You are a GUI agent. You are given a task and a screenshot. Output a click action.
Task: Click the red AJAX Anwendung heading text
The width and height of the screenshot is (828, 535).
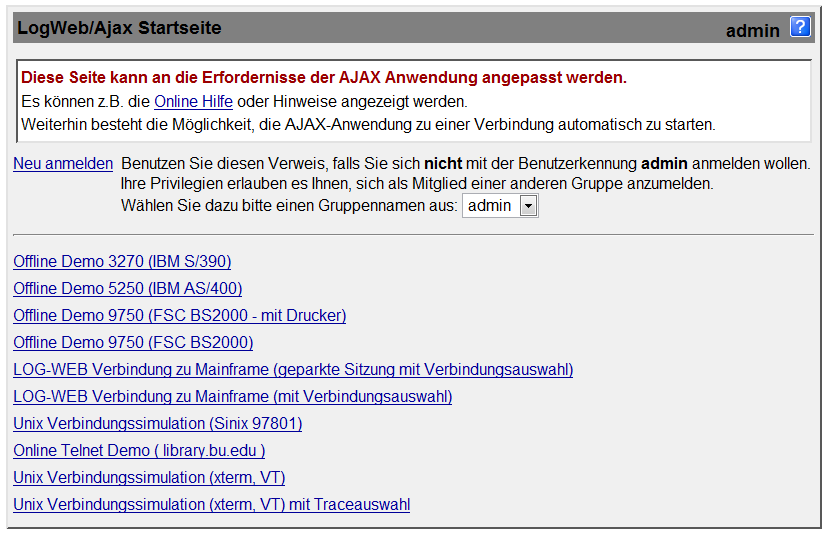[x=324, y=78]
